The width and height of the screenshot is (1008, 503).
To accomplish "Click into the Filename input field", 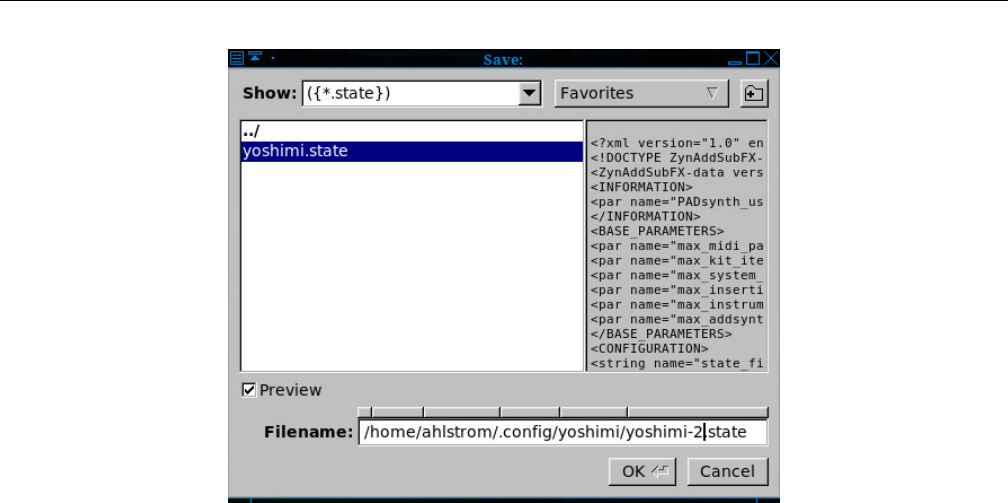I will [x=562, y=432].
